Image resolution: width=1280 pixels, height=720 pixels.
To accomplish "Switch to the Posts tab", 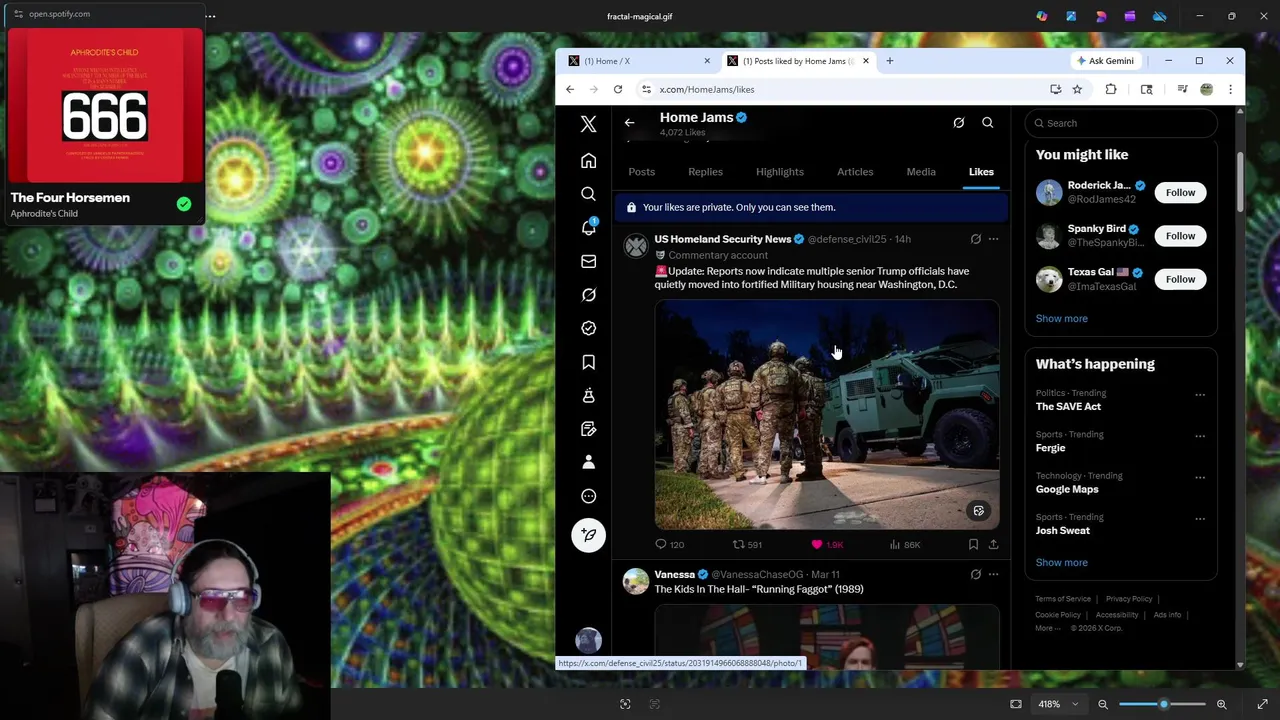I will coord(641,172).
